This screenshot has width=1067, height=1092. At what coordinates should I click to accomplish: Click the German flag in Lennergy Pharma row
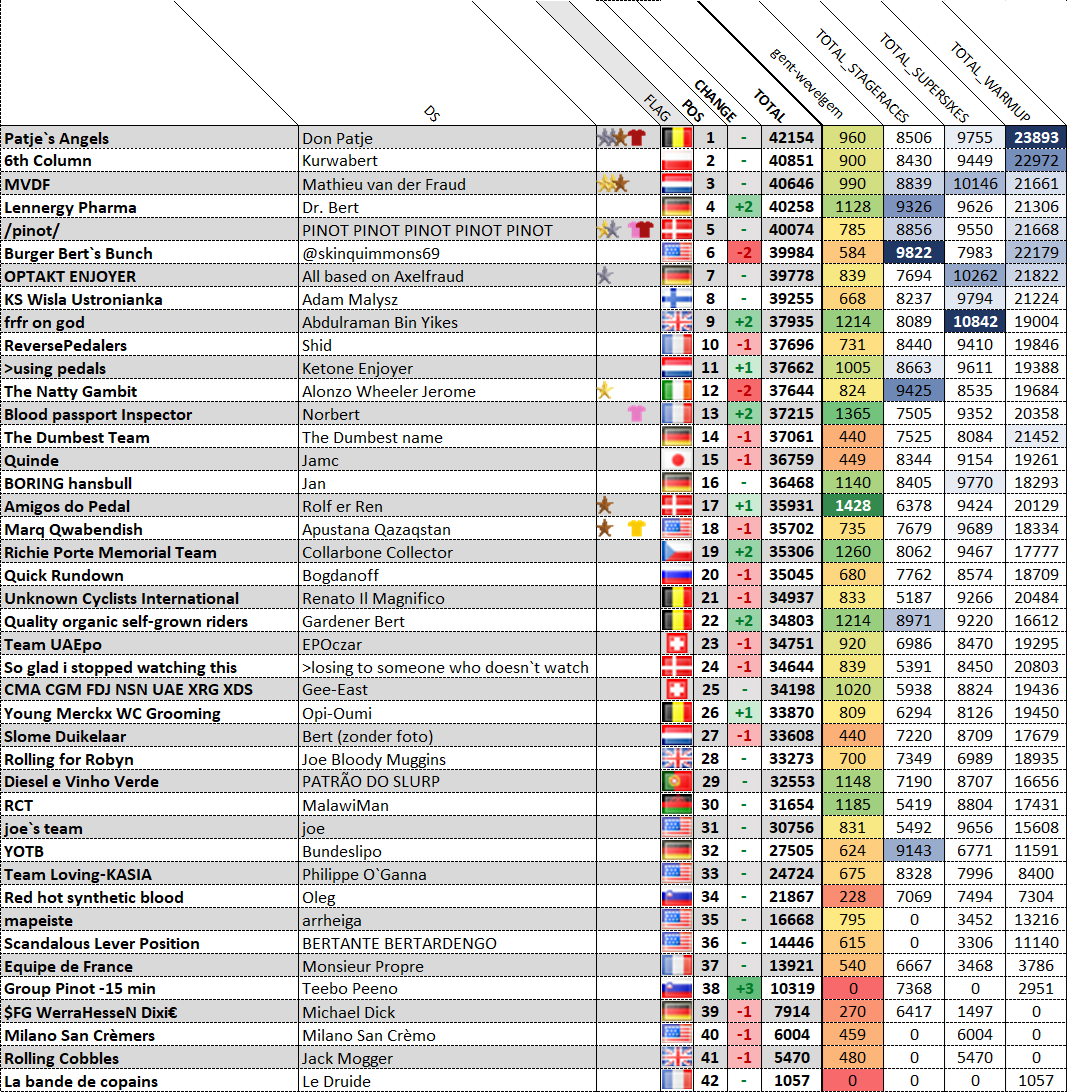pyautogui.click(x=677, y=206)
